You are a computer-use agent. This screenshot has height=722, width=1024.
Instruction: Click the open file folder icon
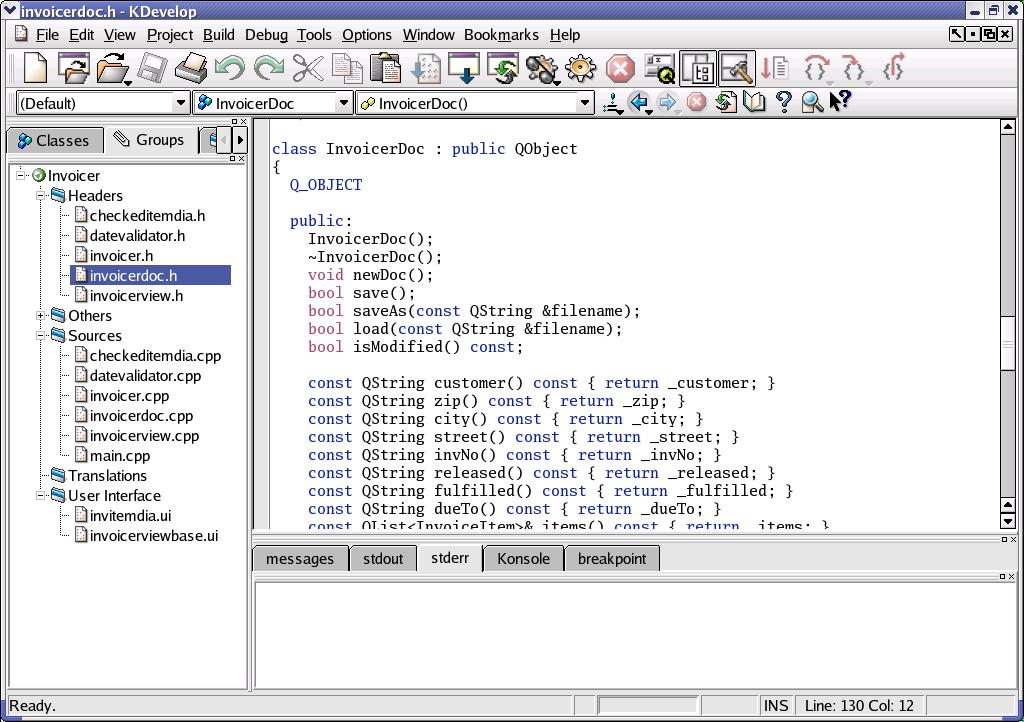point(114,68)
